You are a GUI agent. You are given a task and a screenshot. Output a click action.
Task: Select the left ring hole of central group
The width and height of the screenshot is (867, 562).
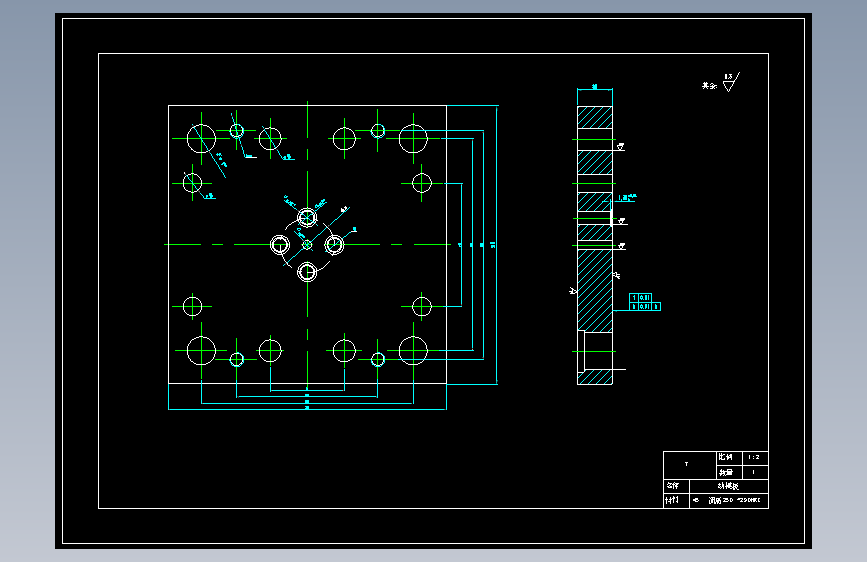[x=280, y=244]
